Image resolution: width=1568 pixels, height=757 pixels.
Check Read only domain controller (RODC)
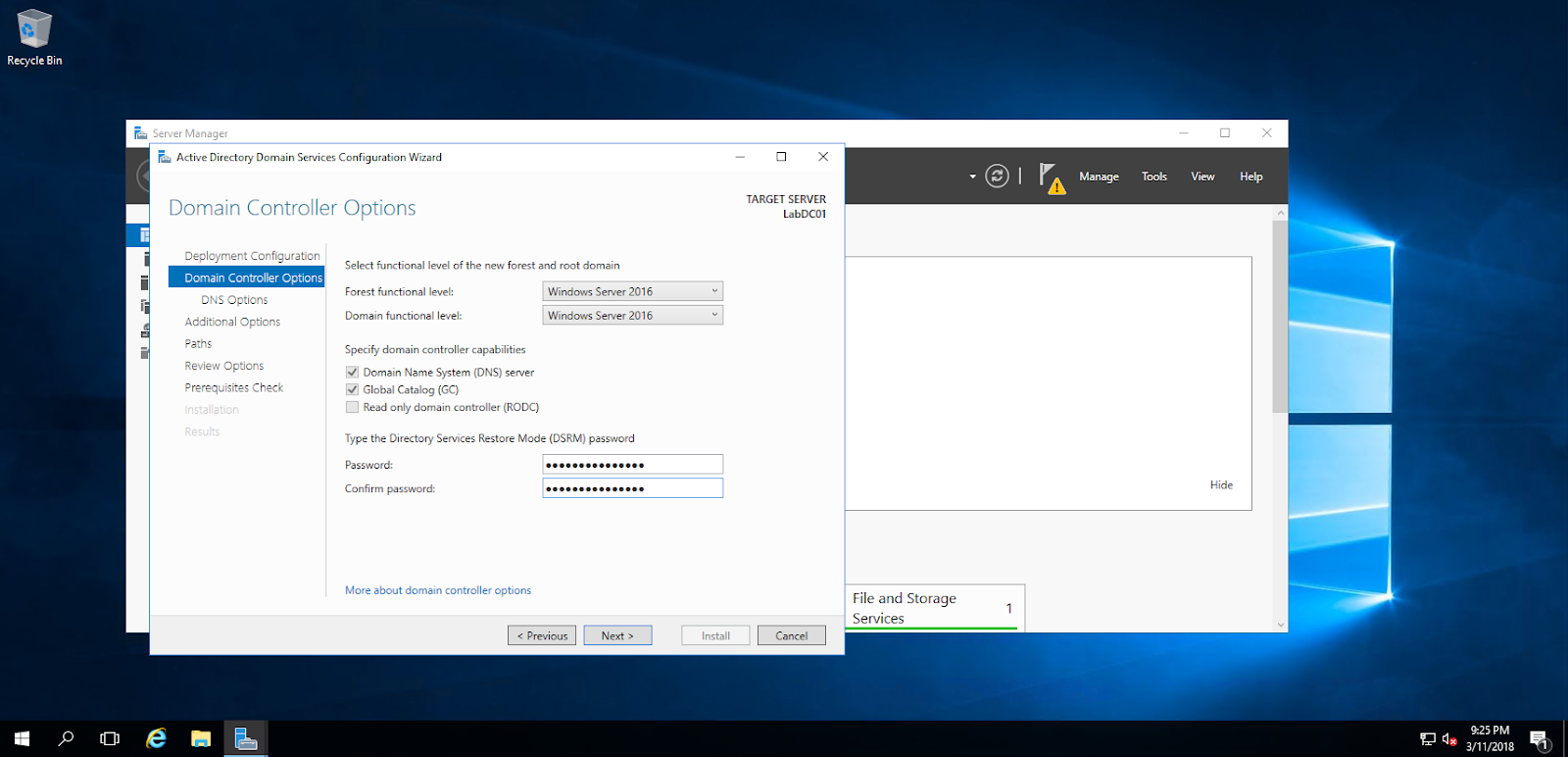click(352, 408)
